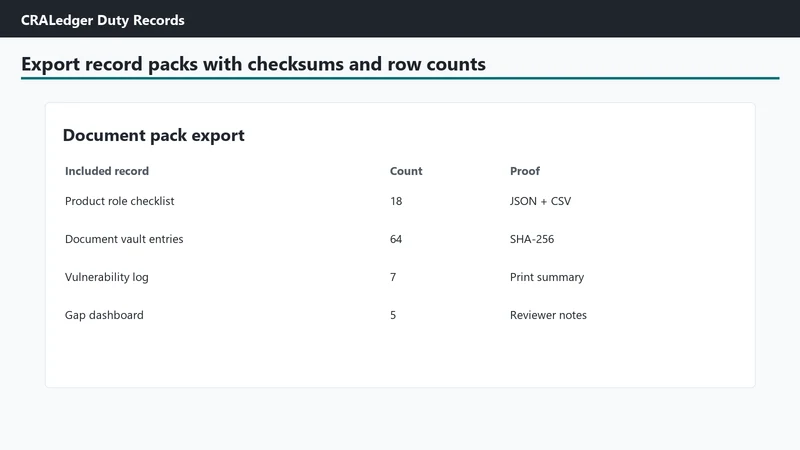Click the CRALedger Duty Records title

(103, 20)
